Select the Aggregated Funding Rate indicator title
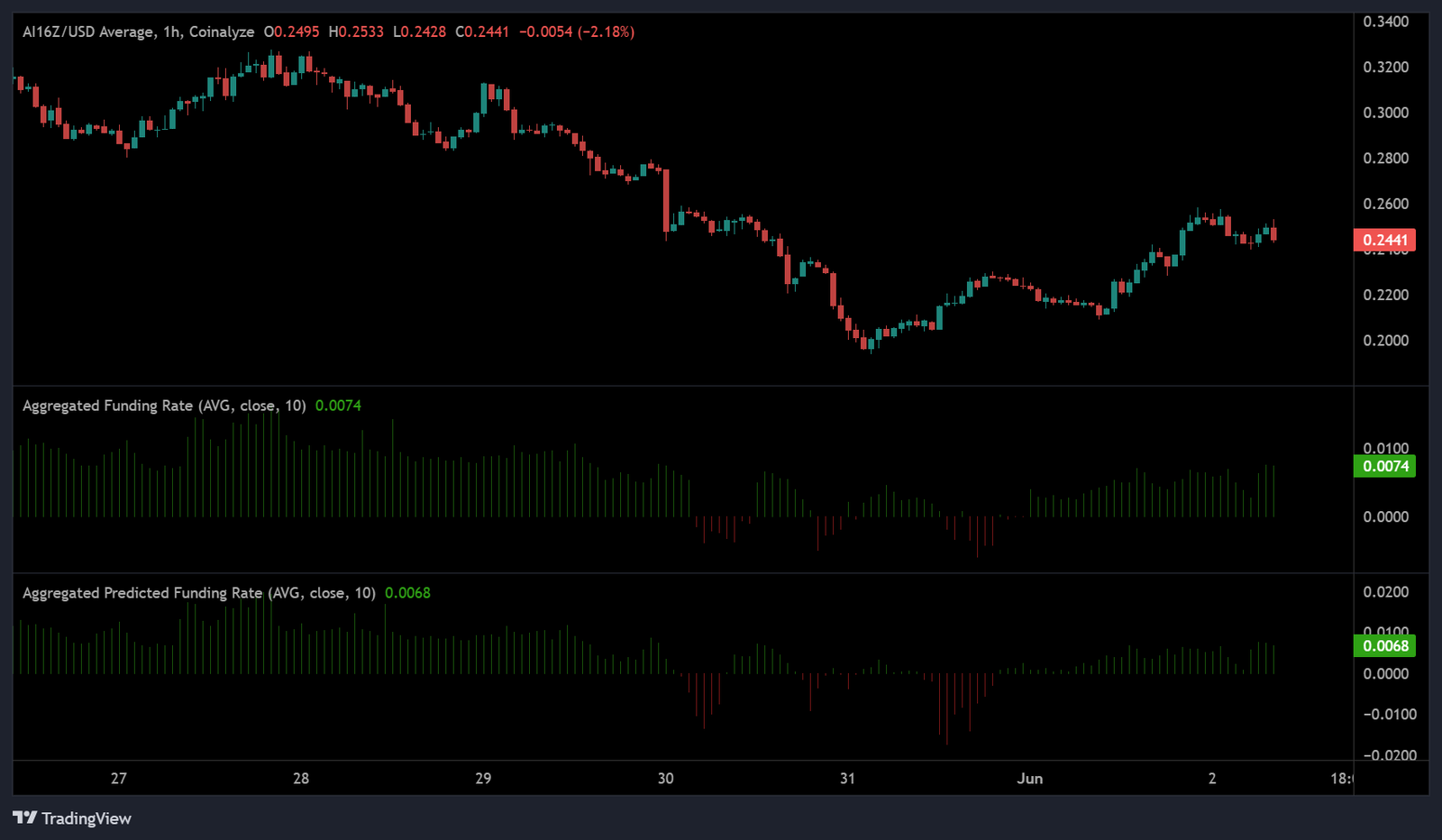 164,406
